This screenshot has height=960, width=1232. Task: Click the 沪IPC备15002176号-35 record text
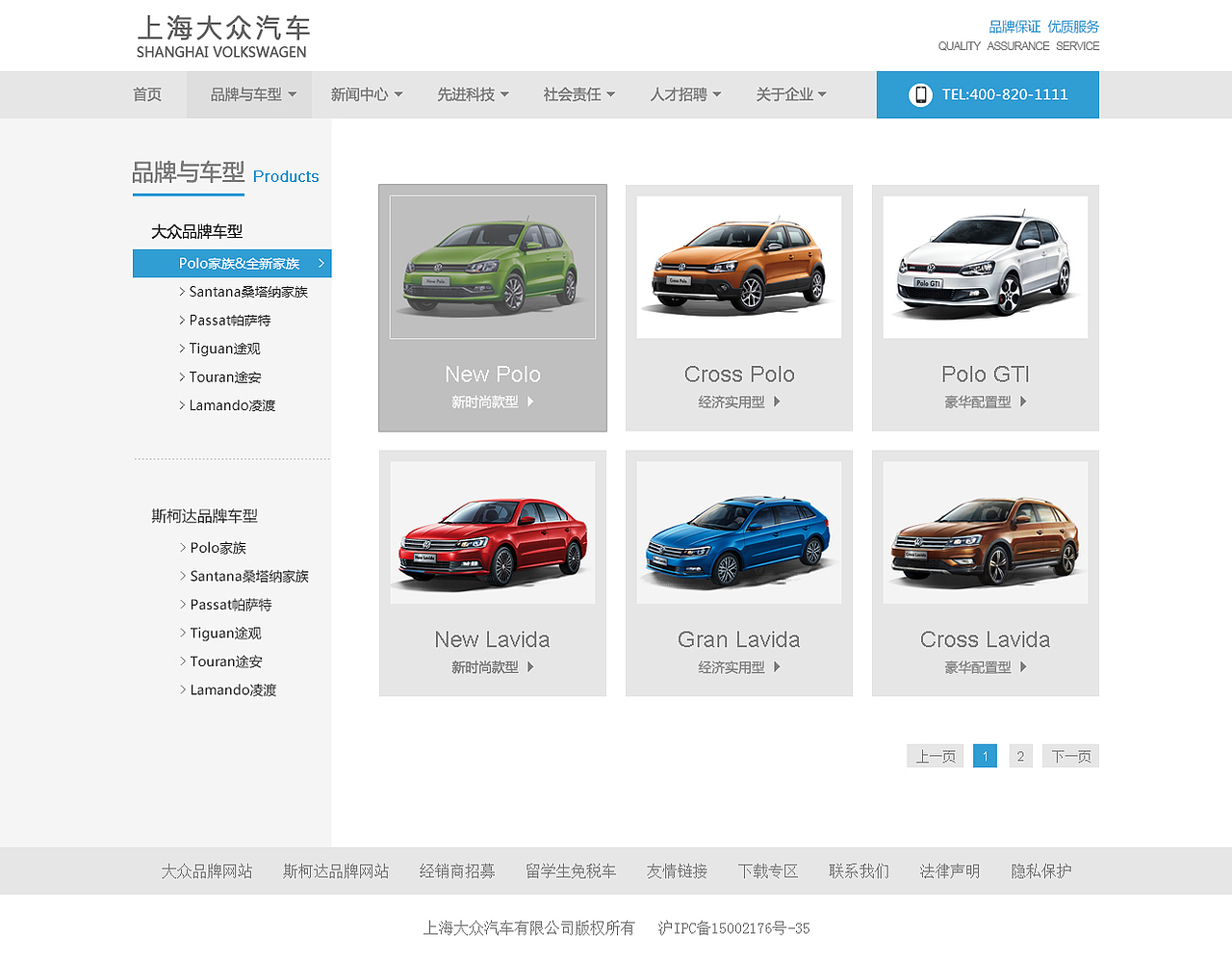pyautogui.click(x=734, y=928)
